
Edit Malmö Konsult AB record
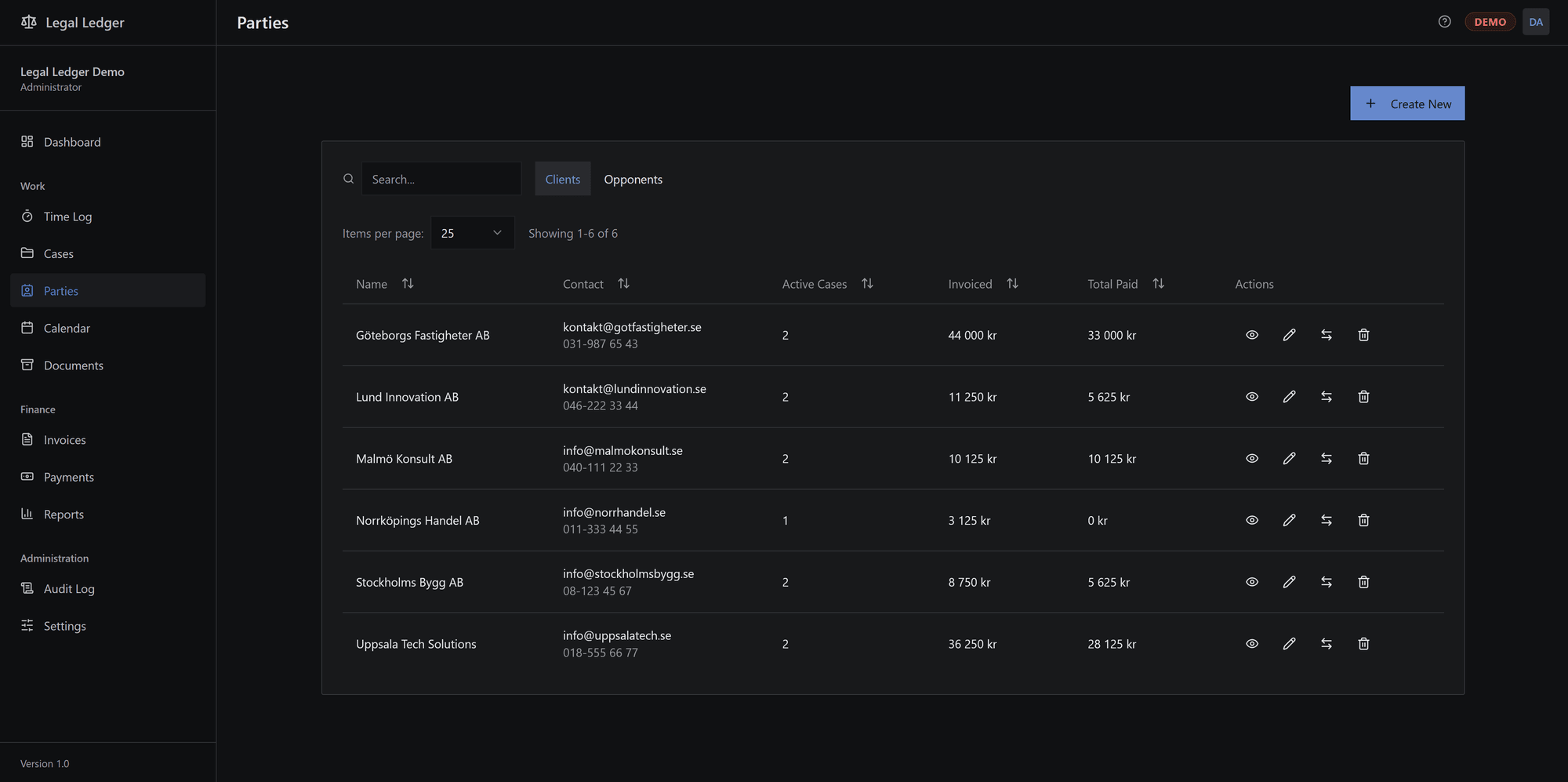1289,458
